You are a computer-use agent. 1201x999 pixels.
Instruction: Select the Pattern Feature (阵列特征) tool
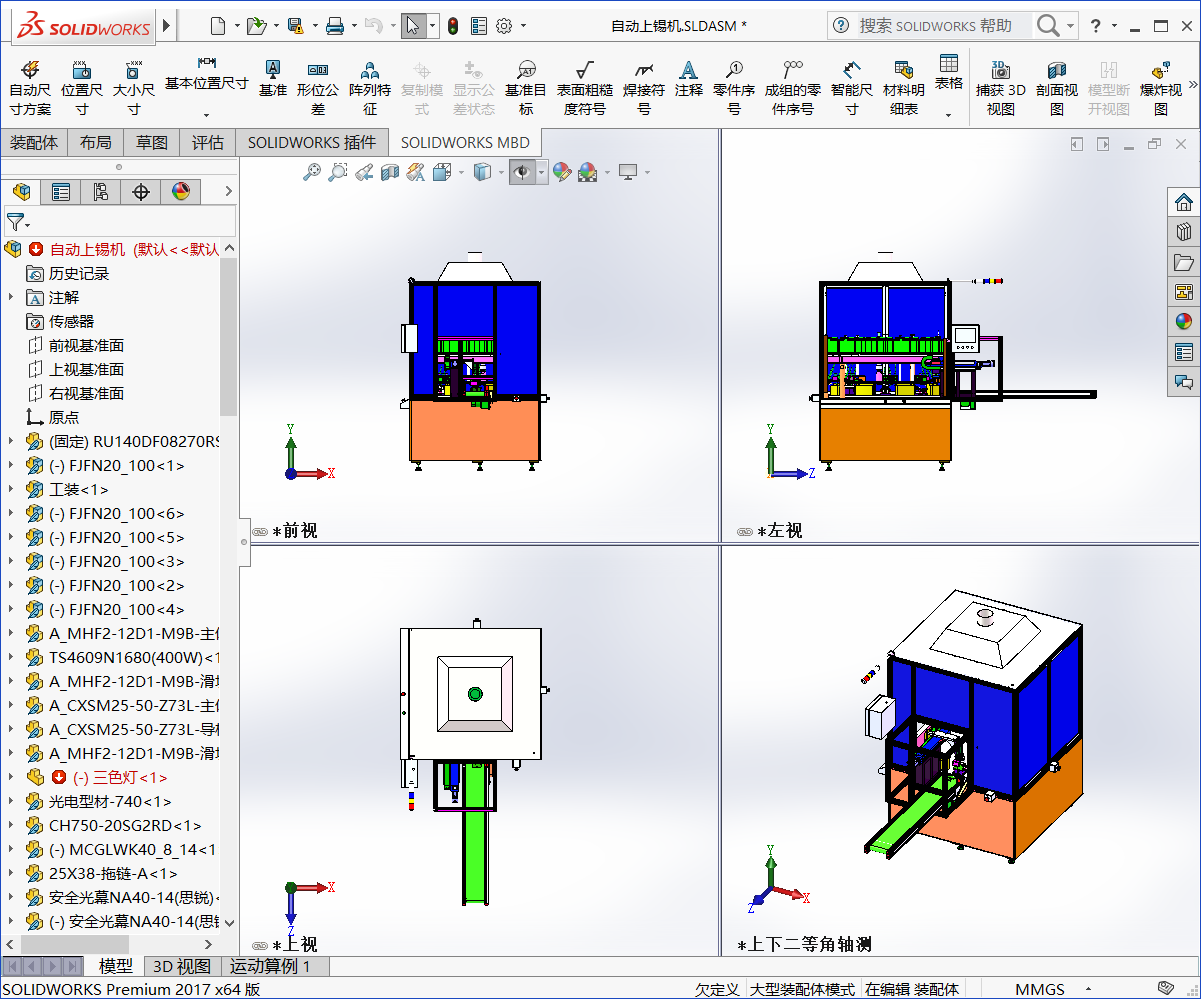click(370, 88)
